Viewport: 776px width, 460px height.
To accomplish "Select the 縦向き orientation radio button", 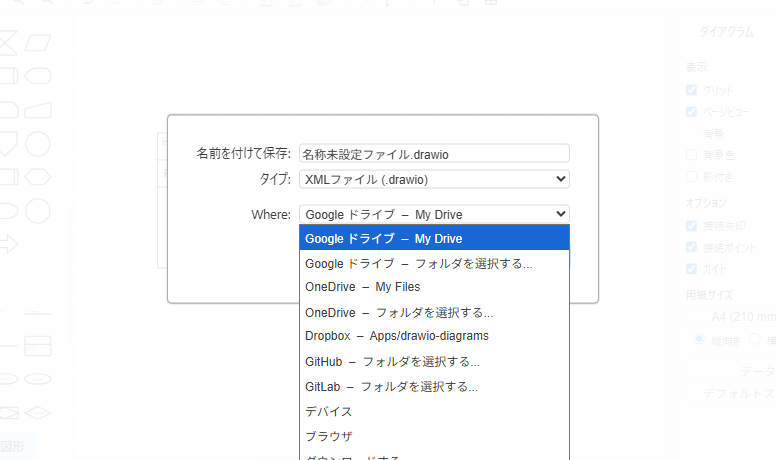I will pos(699,340).
